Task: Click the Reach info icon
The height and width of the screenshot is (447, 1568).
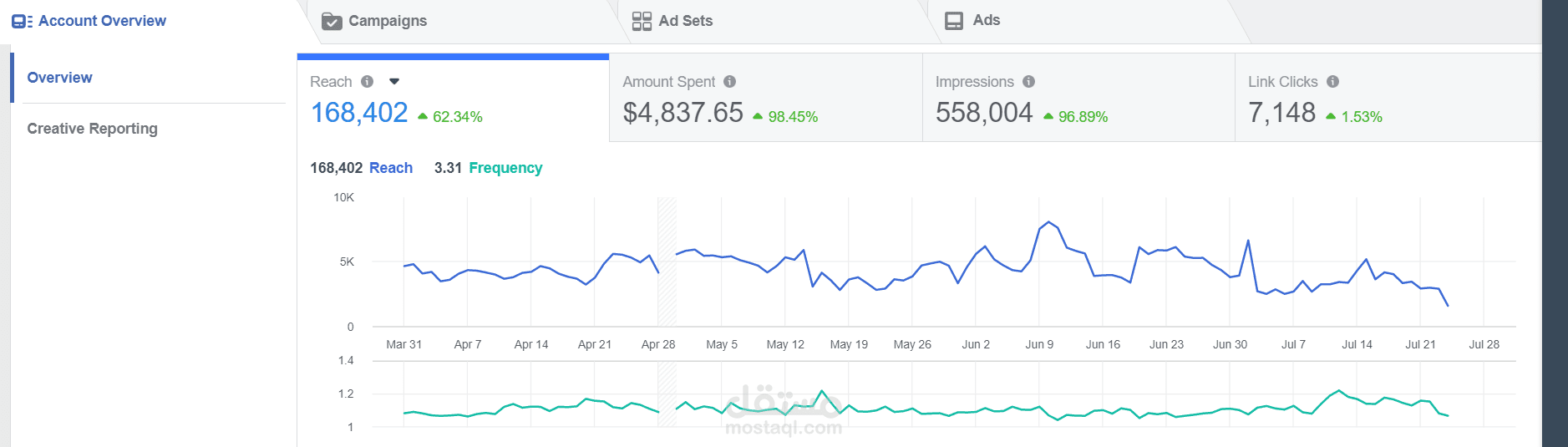Action: coord(367,82)
